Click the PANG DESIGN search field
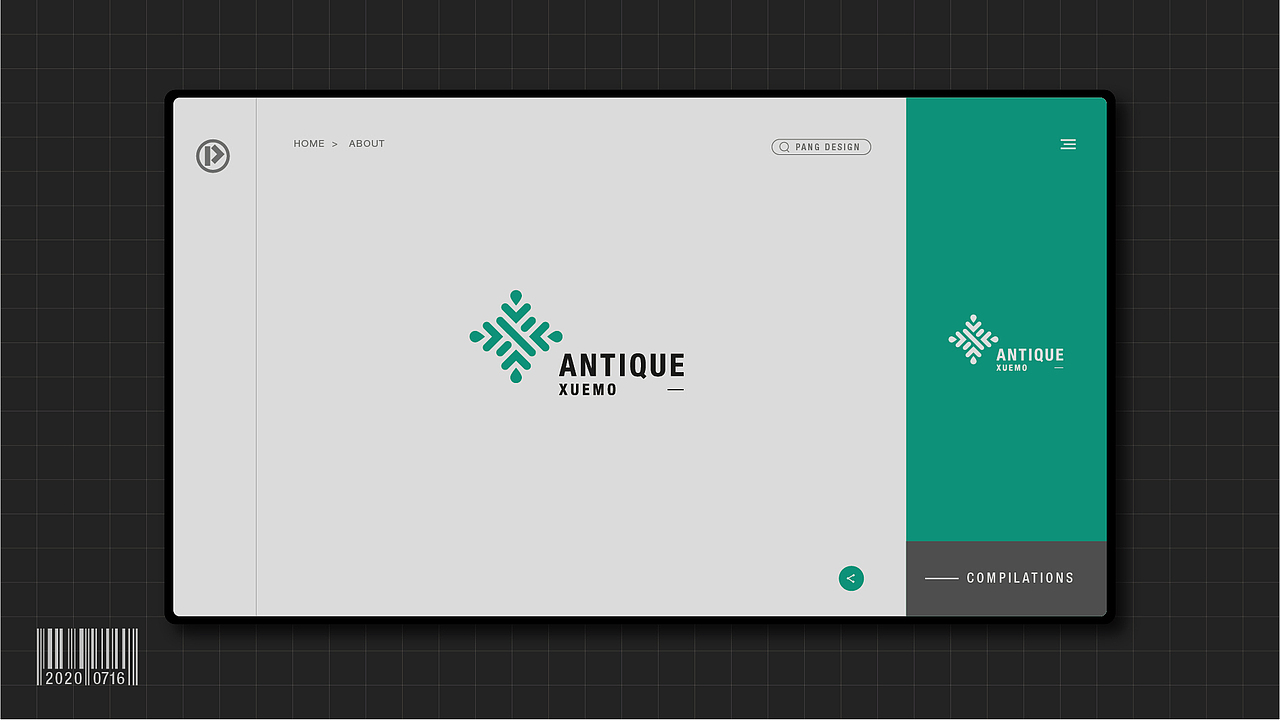The image size is (1280, 720). pos(821,147)
